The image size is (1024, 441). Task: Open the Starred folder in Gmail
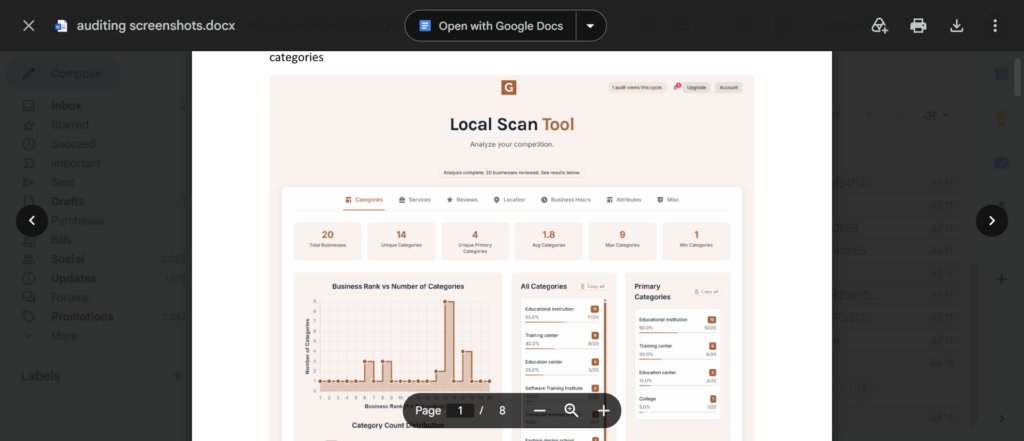click(70, 124)
